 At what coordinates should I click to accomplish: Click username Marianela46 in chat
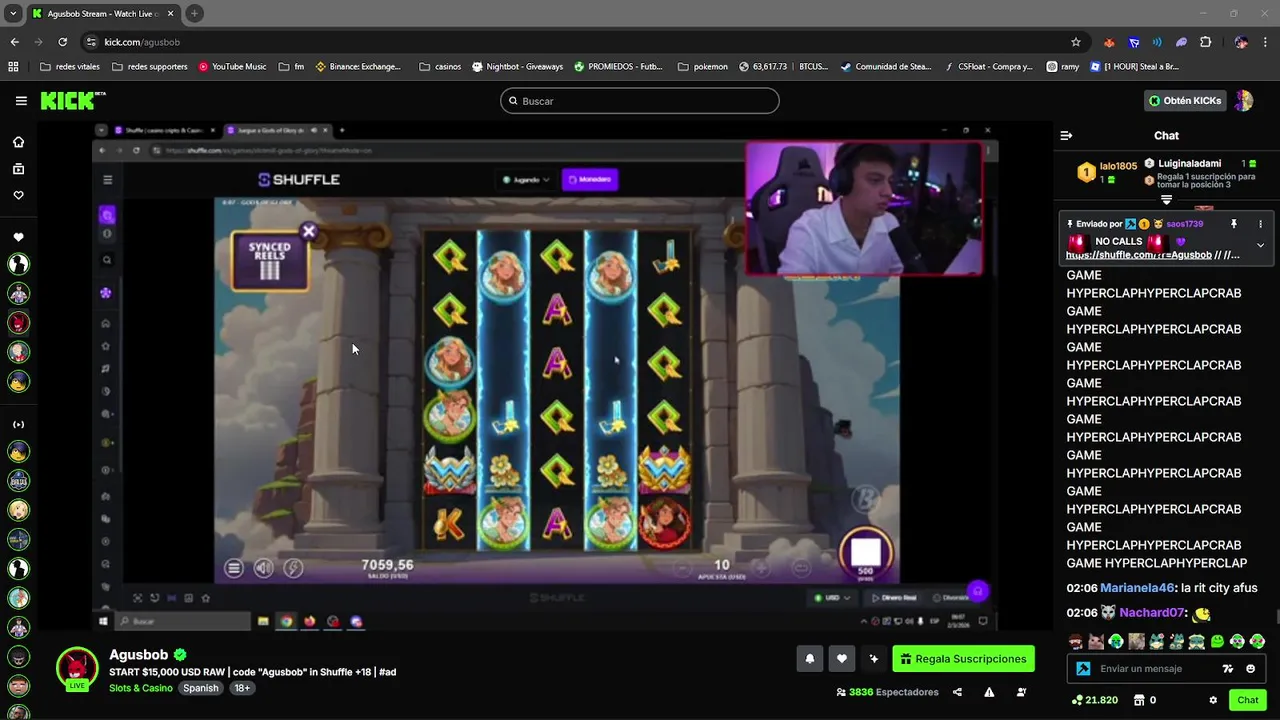(x=1136, y=588)
